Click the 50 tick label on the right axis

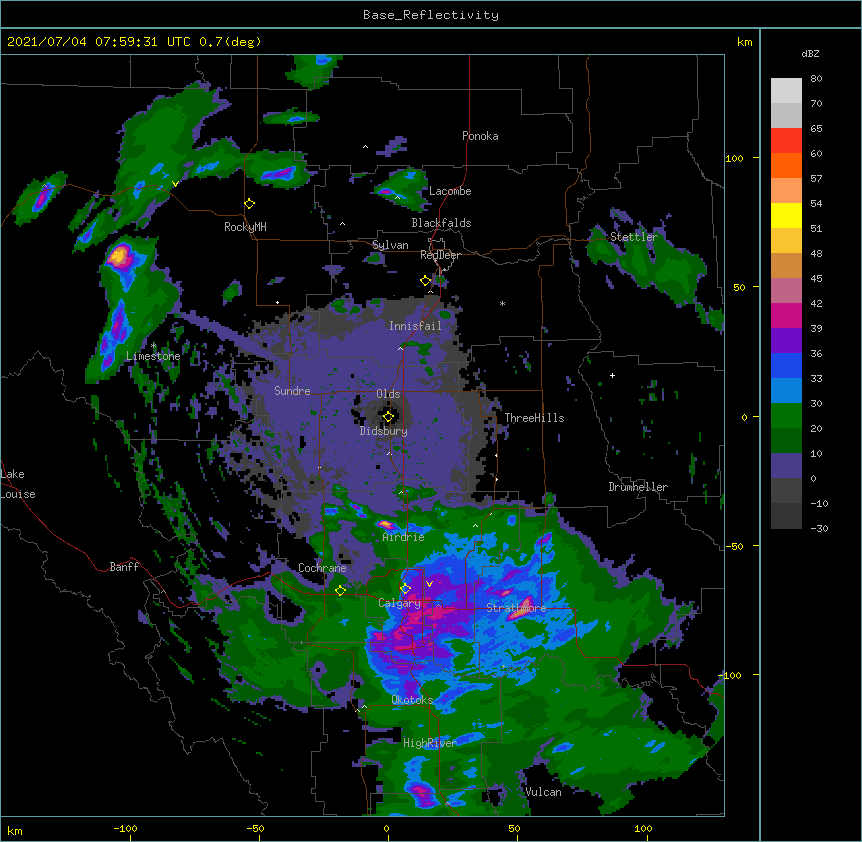[739, 287]
